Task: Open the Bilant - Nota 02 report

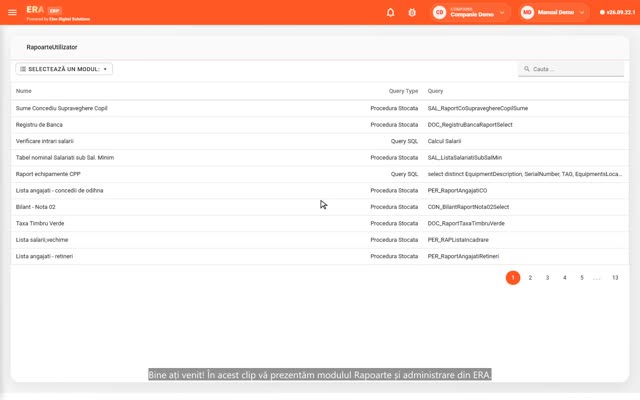Action: pyautogui.click(x=36, y=207)
